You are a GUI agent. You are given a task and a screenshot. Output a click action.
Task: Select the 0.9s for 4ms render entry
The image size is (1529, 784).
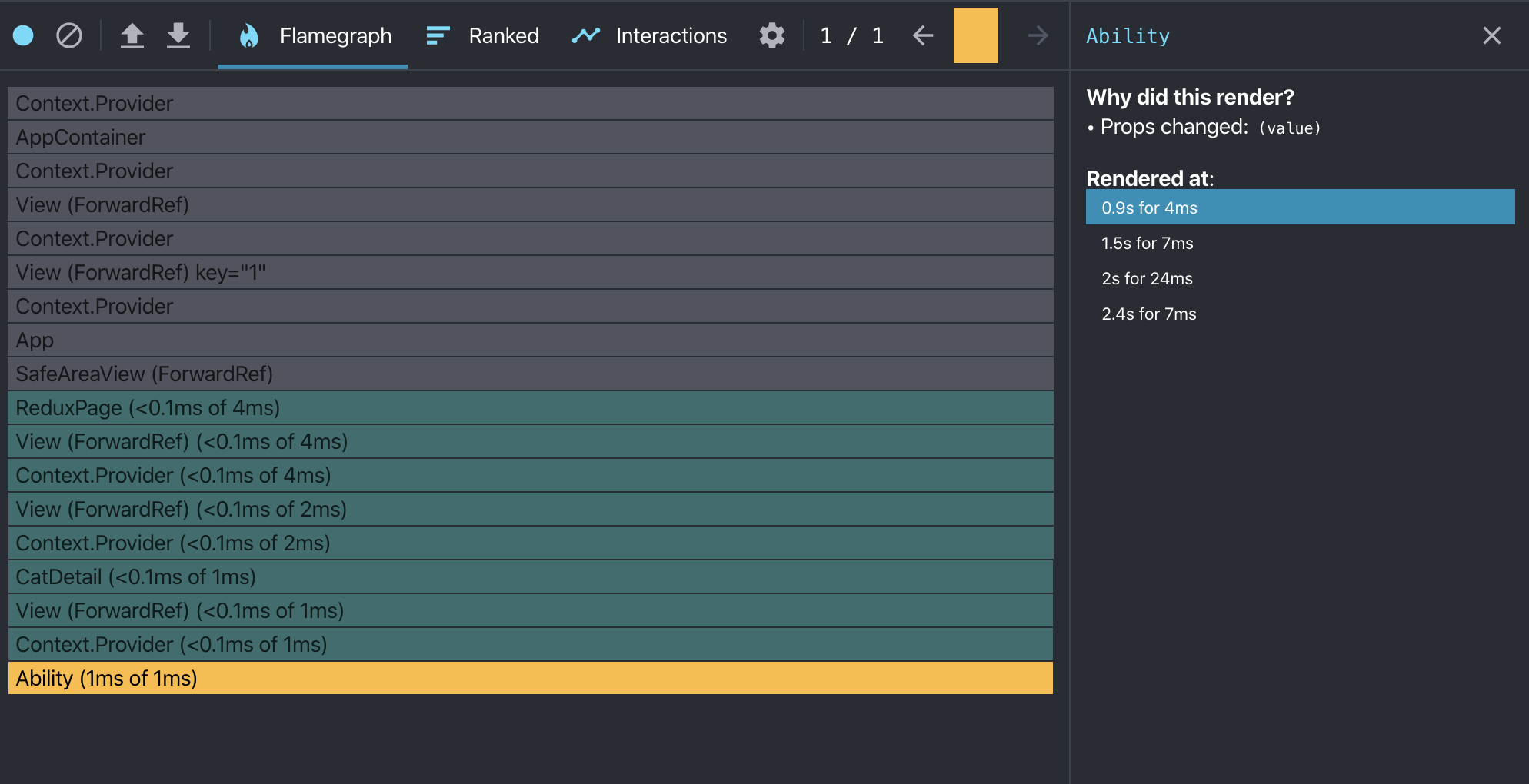(x=1299, y=208)
